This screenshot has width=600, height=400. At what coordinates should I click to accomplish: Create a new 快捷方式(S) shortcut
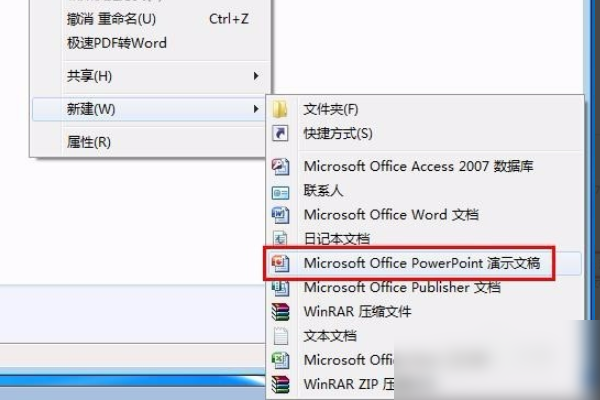coord(425,134)
